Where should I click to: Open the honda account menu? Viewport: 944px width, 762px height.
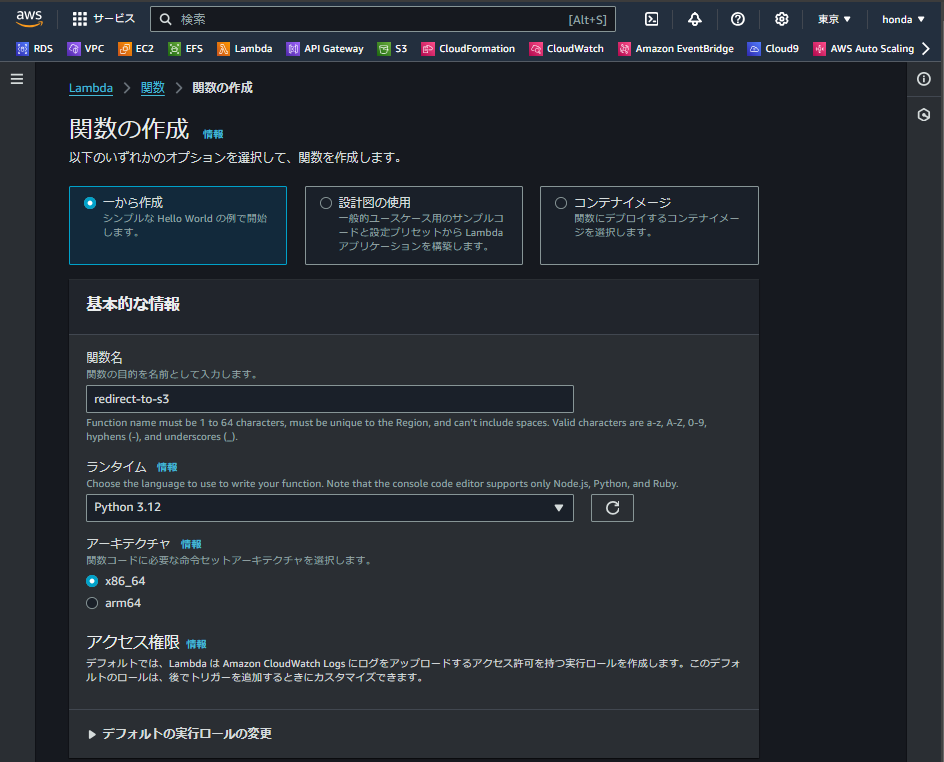[903, 18]
